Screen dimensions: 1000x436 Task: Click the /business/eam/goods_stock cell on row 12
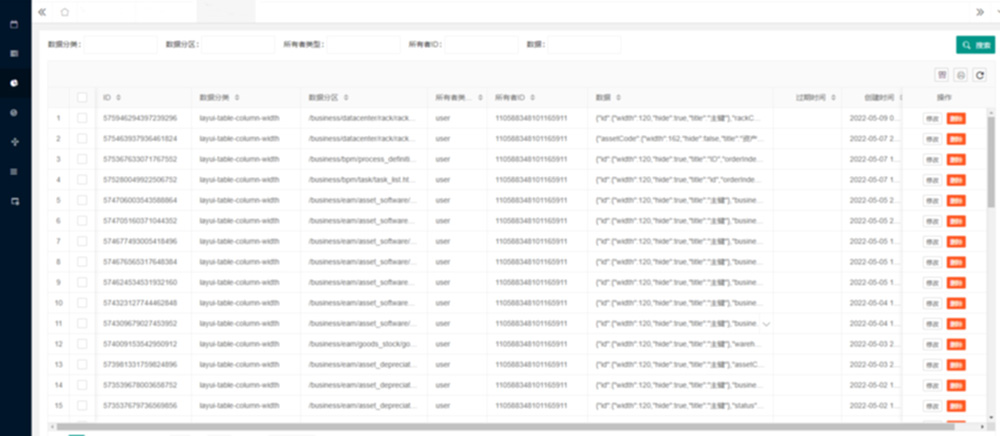click(363, 344)
